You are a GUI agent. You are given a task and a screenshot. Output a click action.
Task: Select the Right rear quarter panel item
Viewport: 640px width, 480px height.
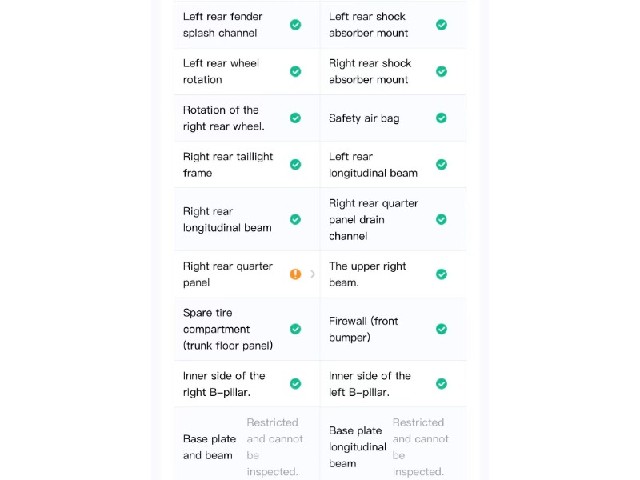(247, 274)
